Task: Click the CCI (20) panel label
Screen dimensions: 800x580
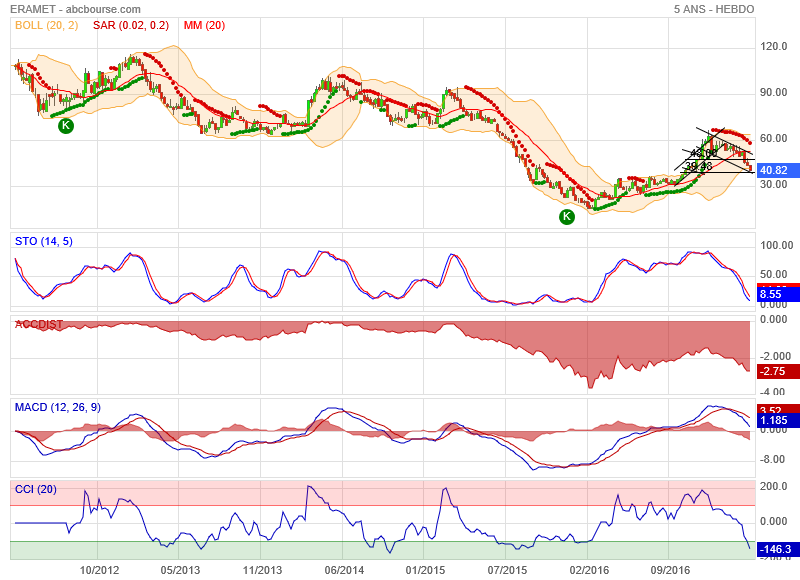Action: 36,489
